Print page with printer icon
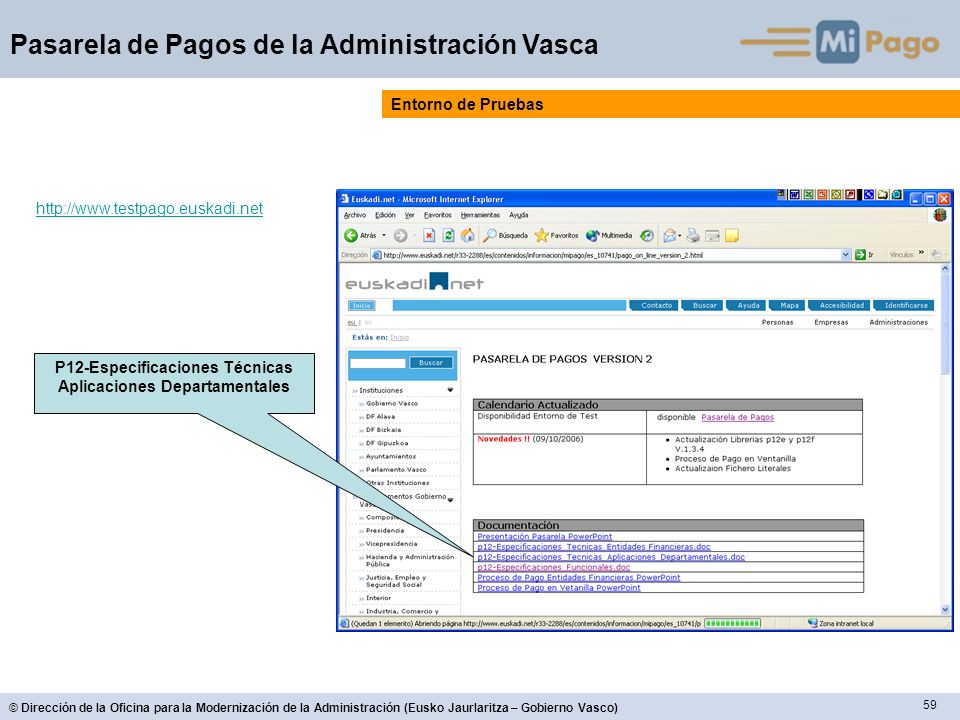The width and height of the screenshot is (960, 720). pyautogui.click(x=693, y=236)
